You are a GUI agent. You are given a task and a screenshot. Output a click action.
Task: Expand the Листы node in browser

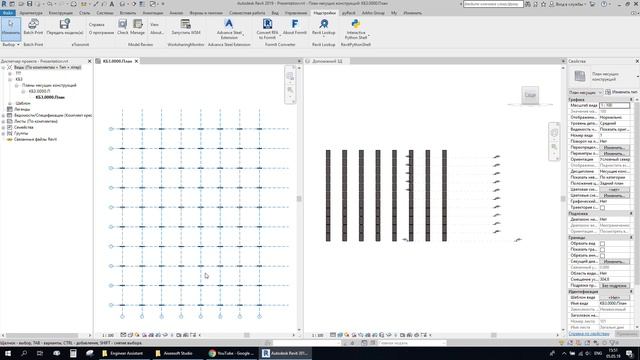(x=3, y=121)
